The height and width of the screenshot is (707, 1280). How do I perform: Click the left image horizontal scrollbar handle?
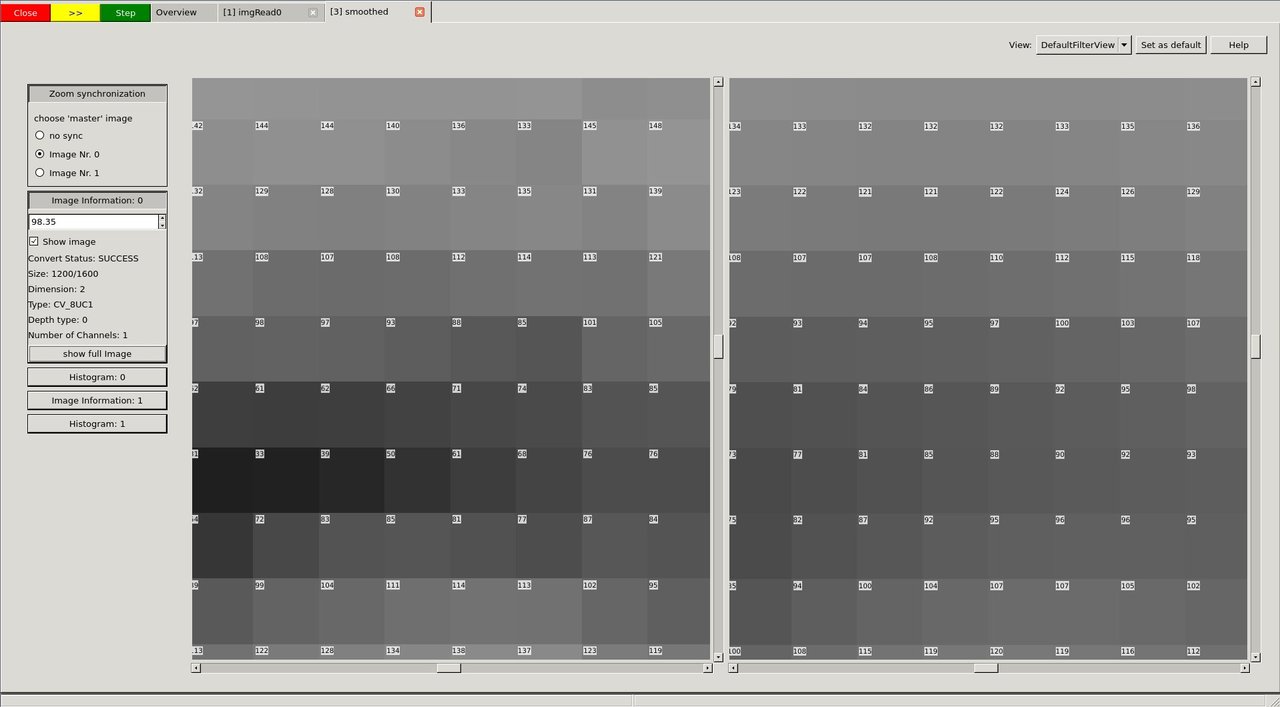[x=448, y=668]
